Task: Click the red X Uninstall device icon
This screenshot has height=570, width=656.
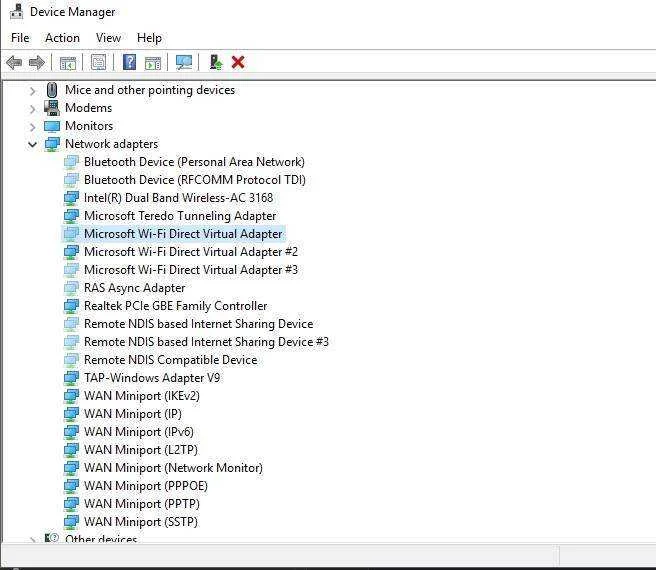Action: 238,62
